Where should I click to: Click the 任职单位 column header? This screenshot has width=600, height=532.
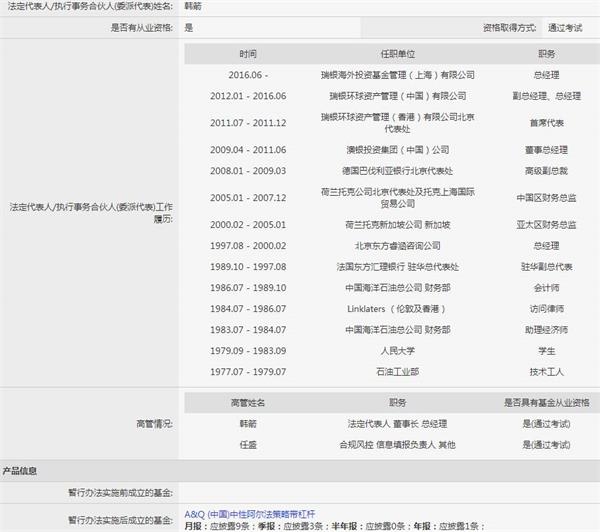pyautogui.click(x=397, y=53)
